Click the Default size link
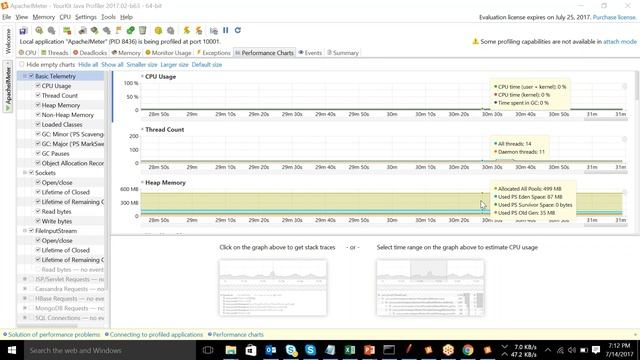640x360 pixels. pos(207,64)
